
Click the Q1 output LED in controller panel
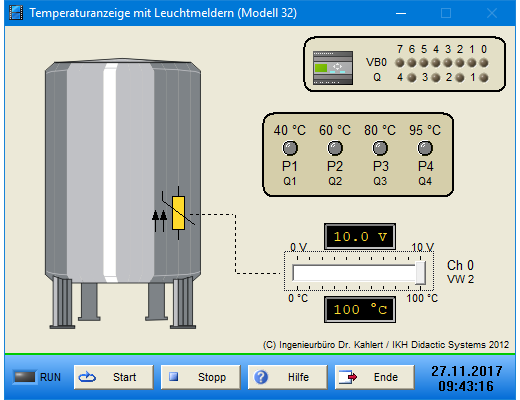484,78
